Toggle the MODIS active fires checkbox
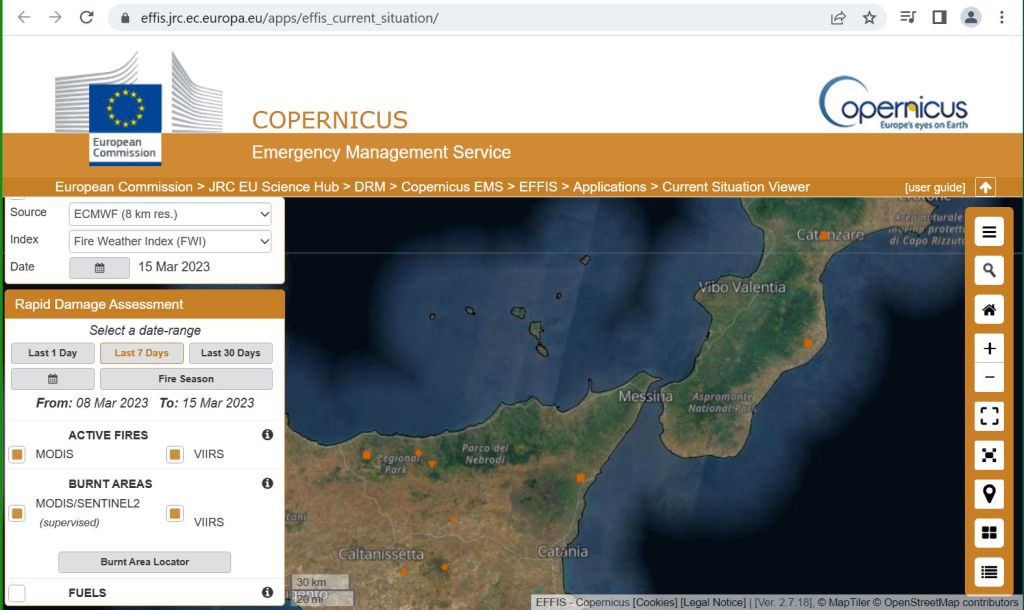1024x610 pixels. coord(17,455)
